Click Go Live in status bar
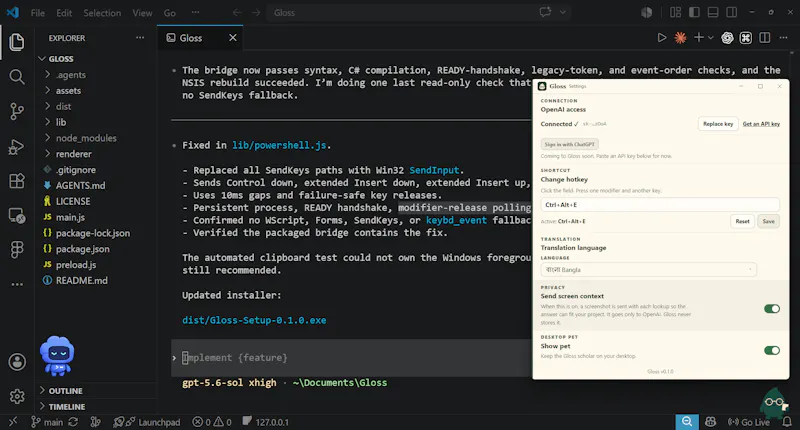Image resolution: width=800 pixels, height=430 pixels. [749, 422]
